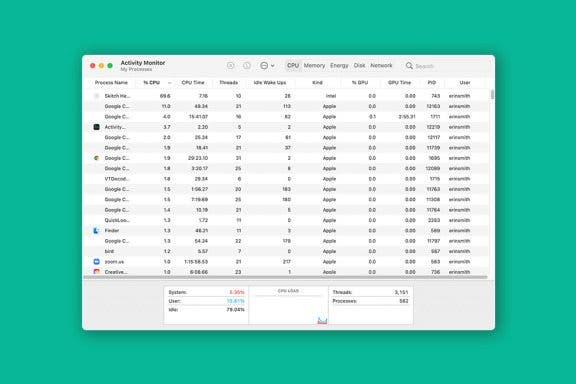This screenshot has width=576, height=384.
Task: Click the vertical scrollbar of process list
Action: [x=492, y=94]
